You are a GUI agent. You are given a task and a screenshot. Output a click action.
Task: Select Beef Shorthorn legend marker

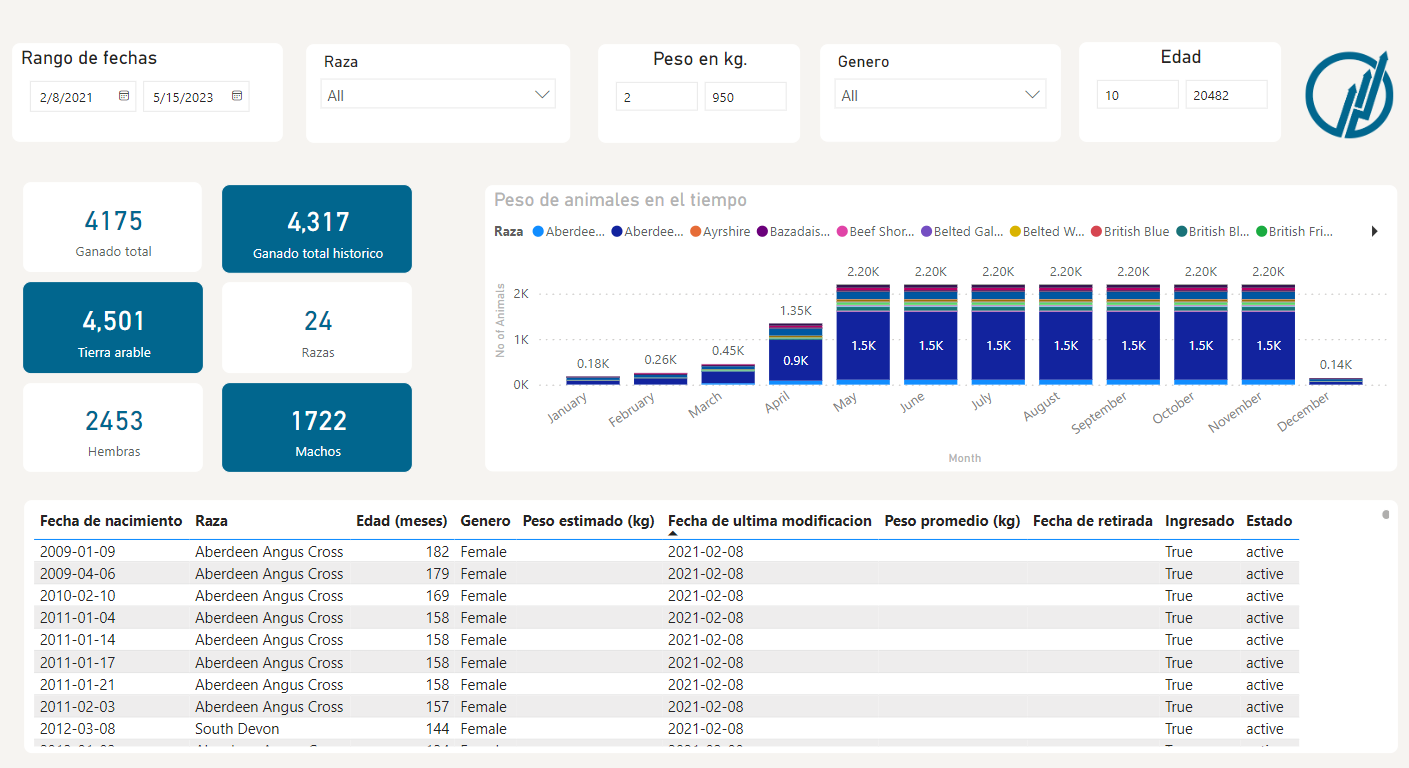[x=841, y=231]
